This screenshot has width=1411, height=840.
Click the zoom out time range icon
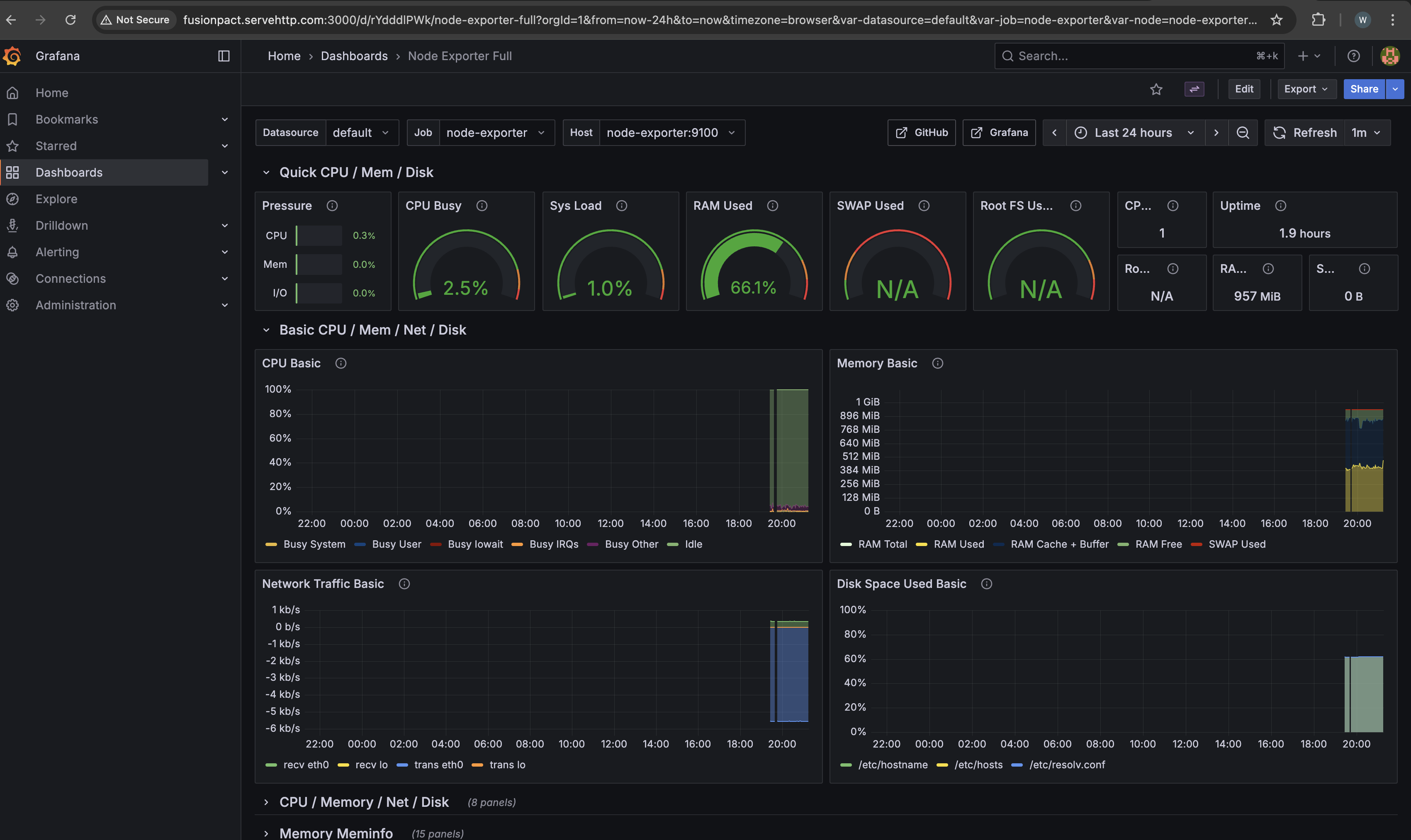[1243, 132]
